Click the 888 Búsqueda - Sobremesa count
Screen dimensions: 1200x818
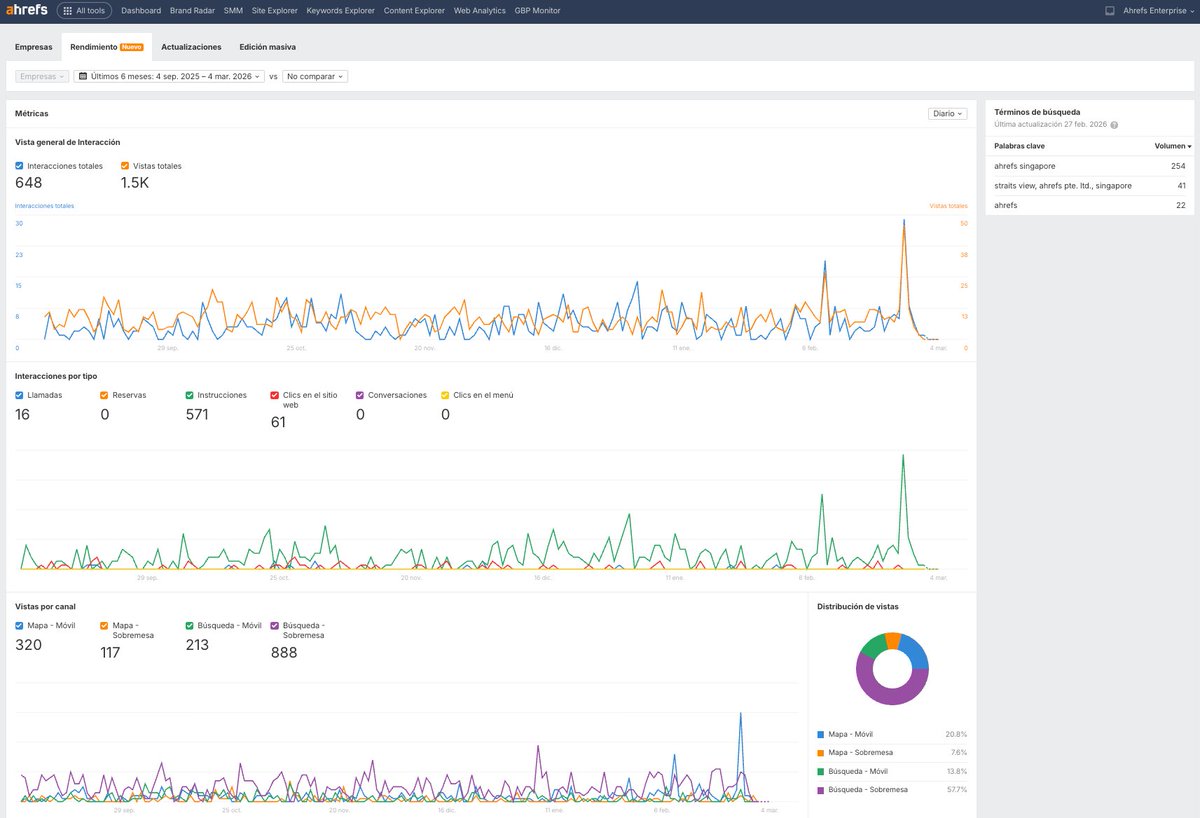(284, 653)
